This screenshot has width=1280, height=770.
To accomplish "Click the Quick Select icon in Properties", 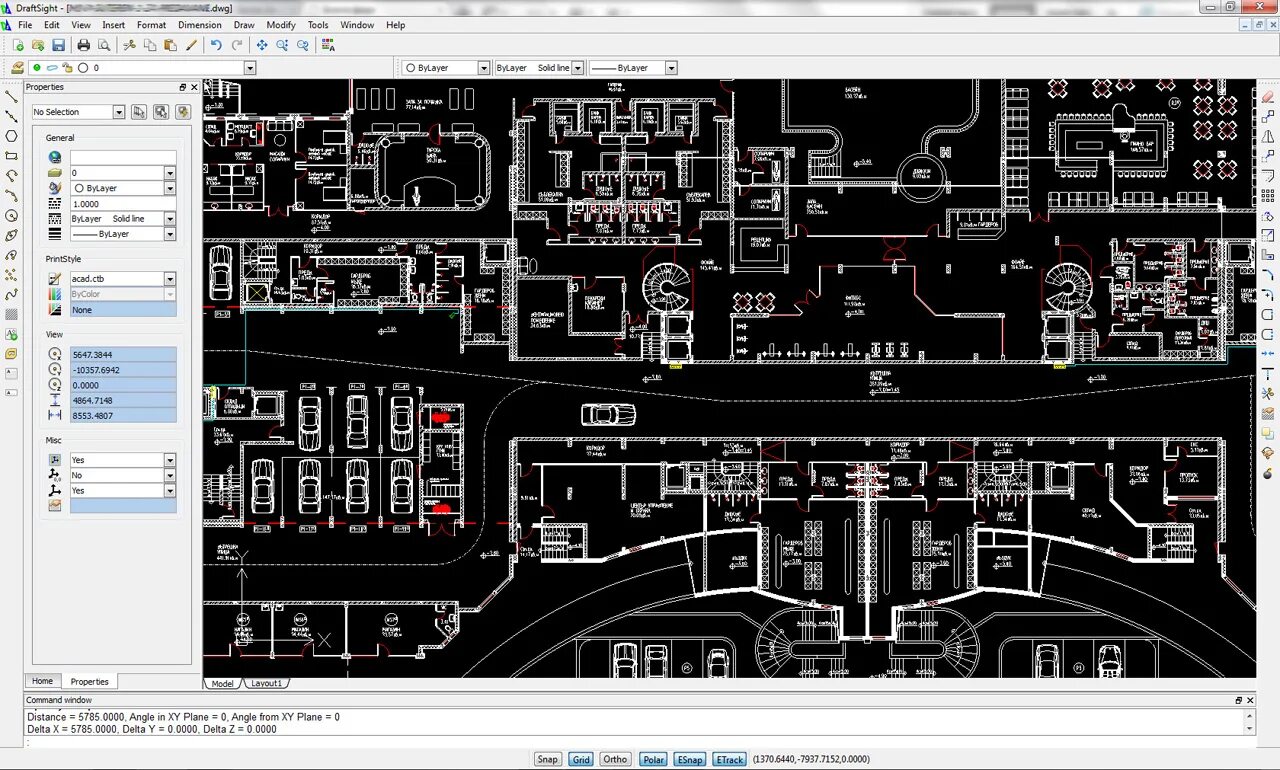I will coord(183,112).
